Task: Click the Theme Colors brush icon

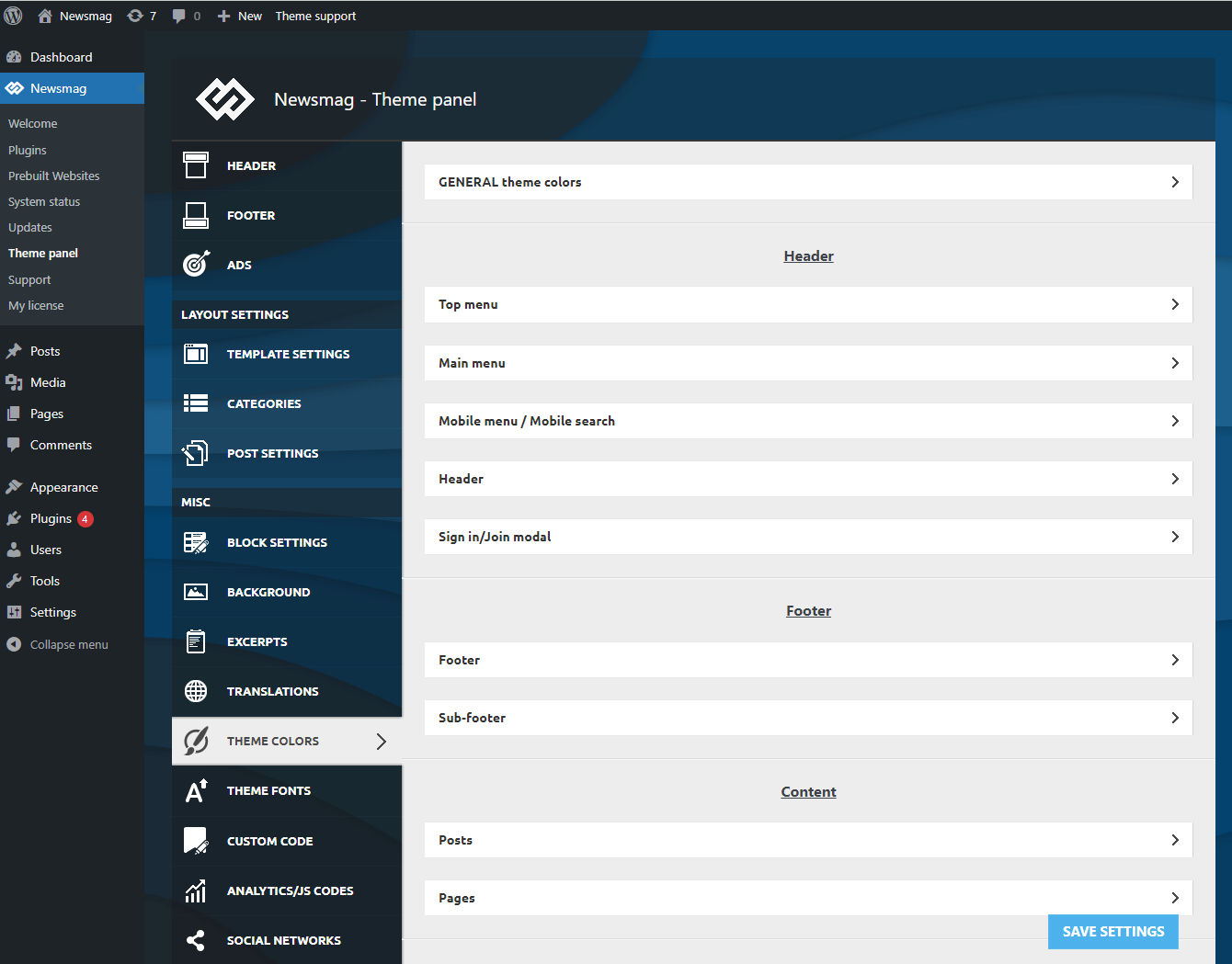Action: (196, 741)
